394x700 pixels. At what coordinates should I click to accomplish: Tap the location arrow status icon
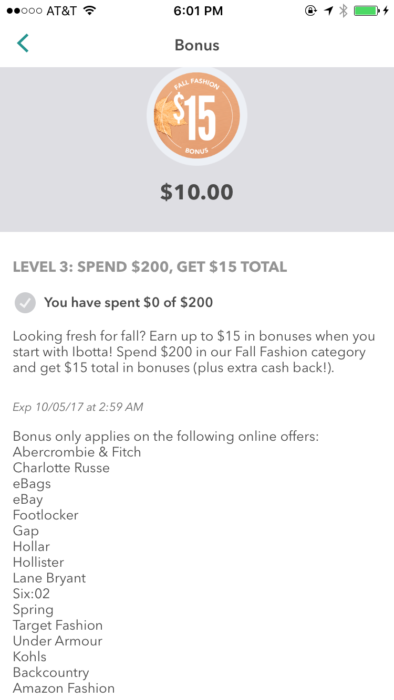click(x=329, y=11)
